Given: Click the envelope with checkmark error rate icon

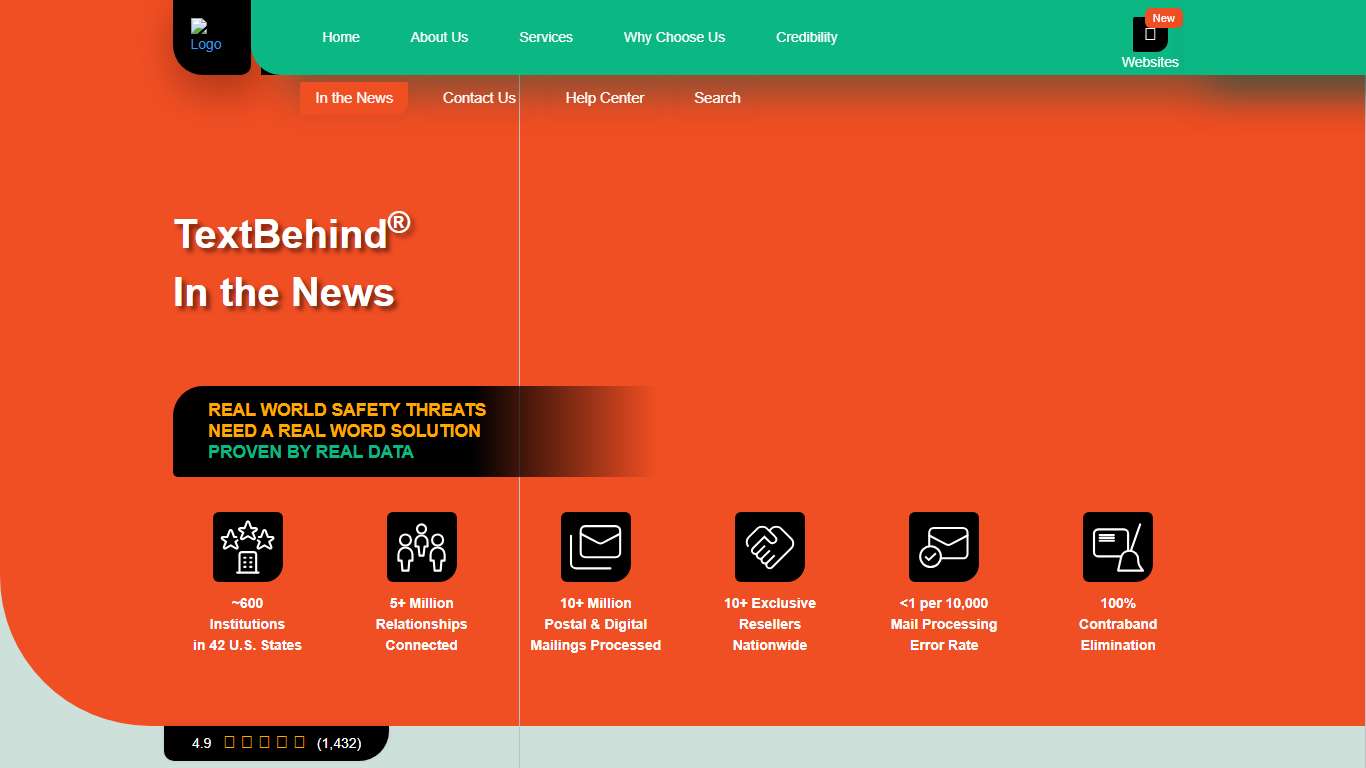Looking at the screenshot, I should [x=944, y=547].
